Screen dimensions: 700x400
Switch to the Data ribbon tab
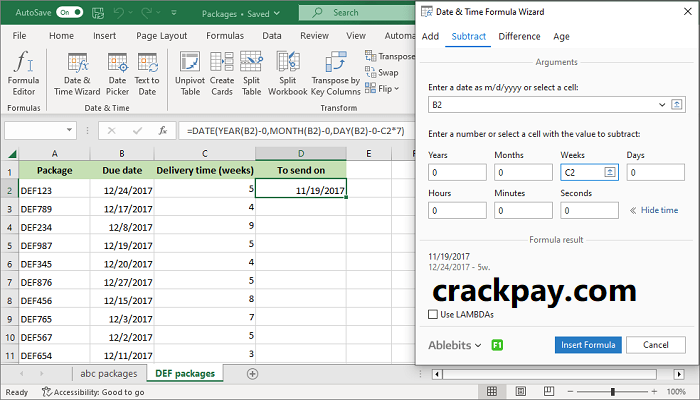click(x=271, y=36)
